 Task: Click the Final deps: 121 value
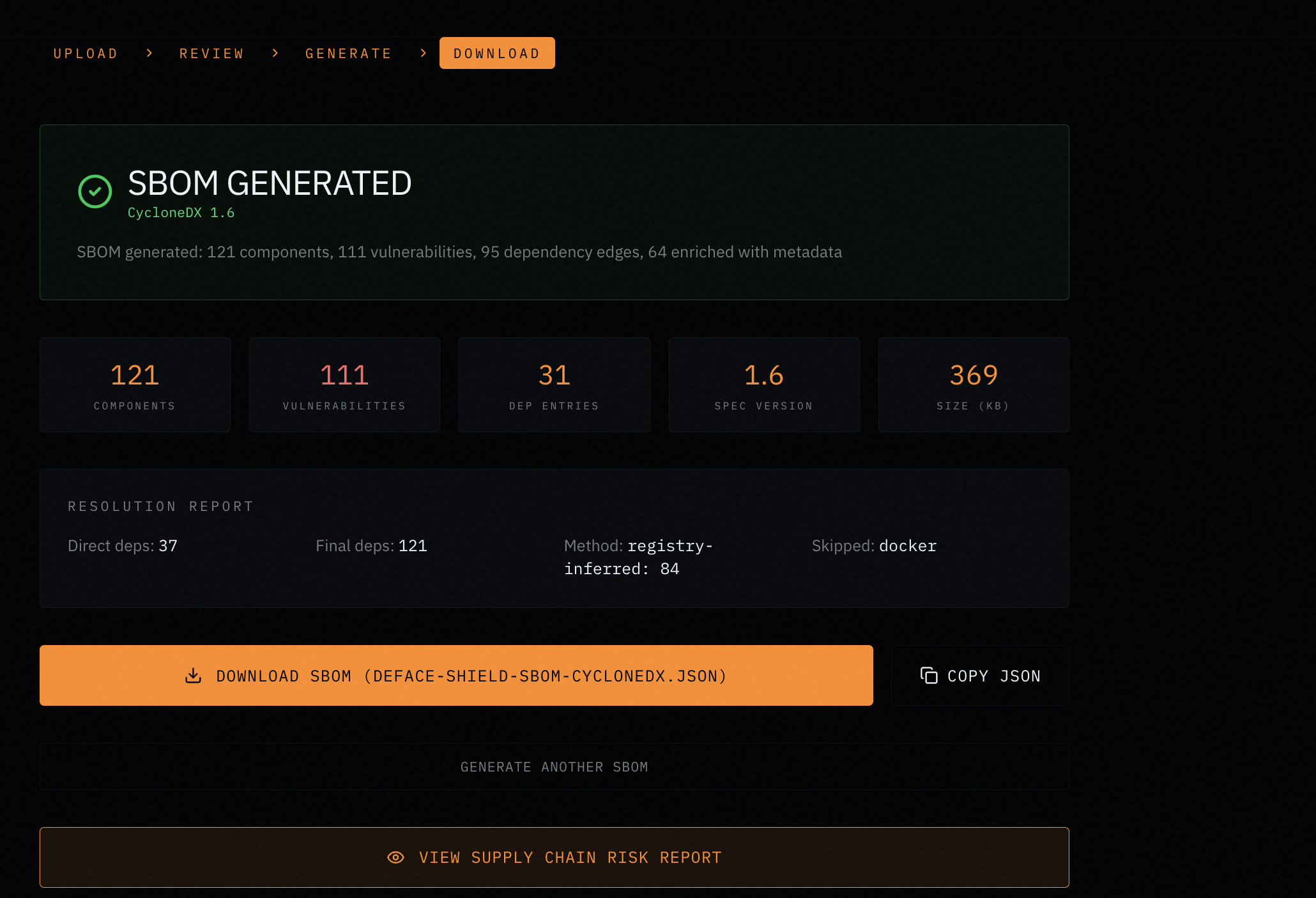pos(371,546)
